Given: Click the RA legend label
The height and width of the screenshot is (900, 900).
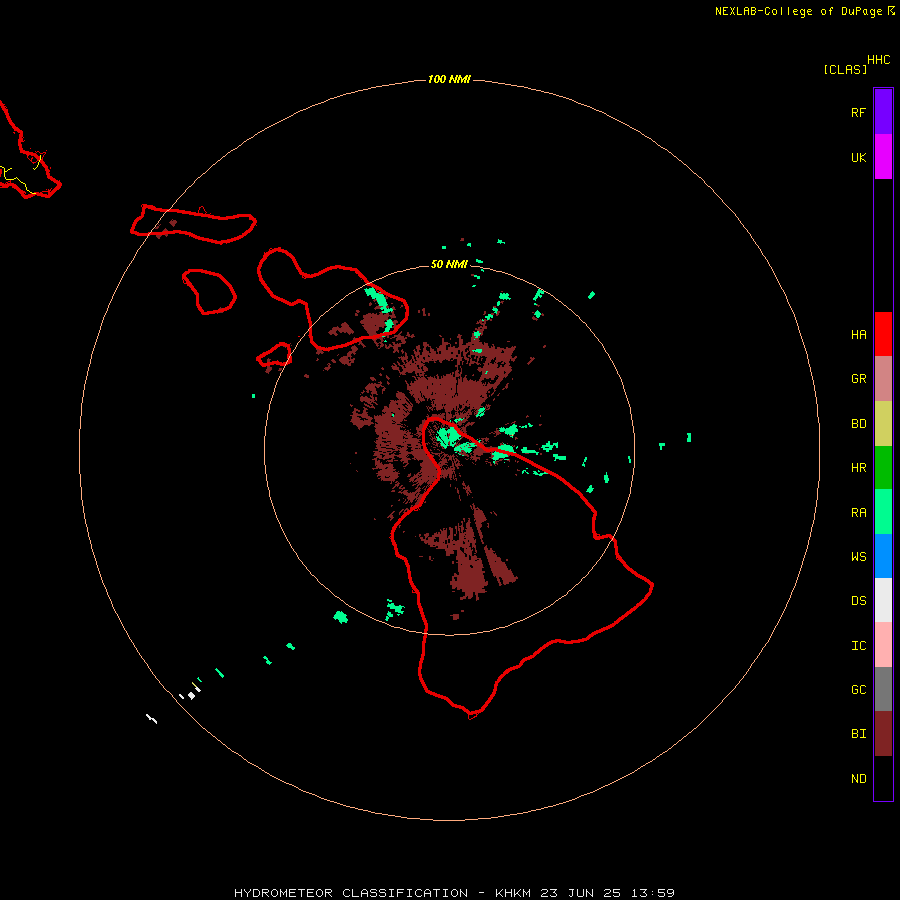Looking at the screenshot, I should pos(858,513).
